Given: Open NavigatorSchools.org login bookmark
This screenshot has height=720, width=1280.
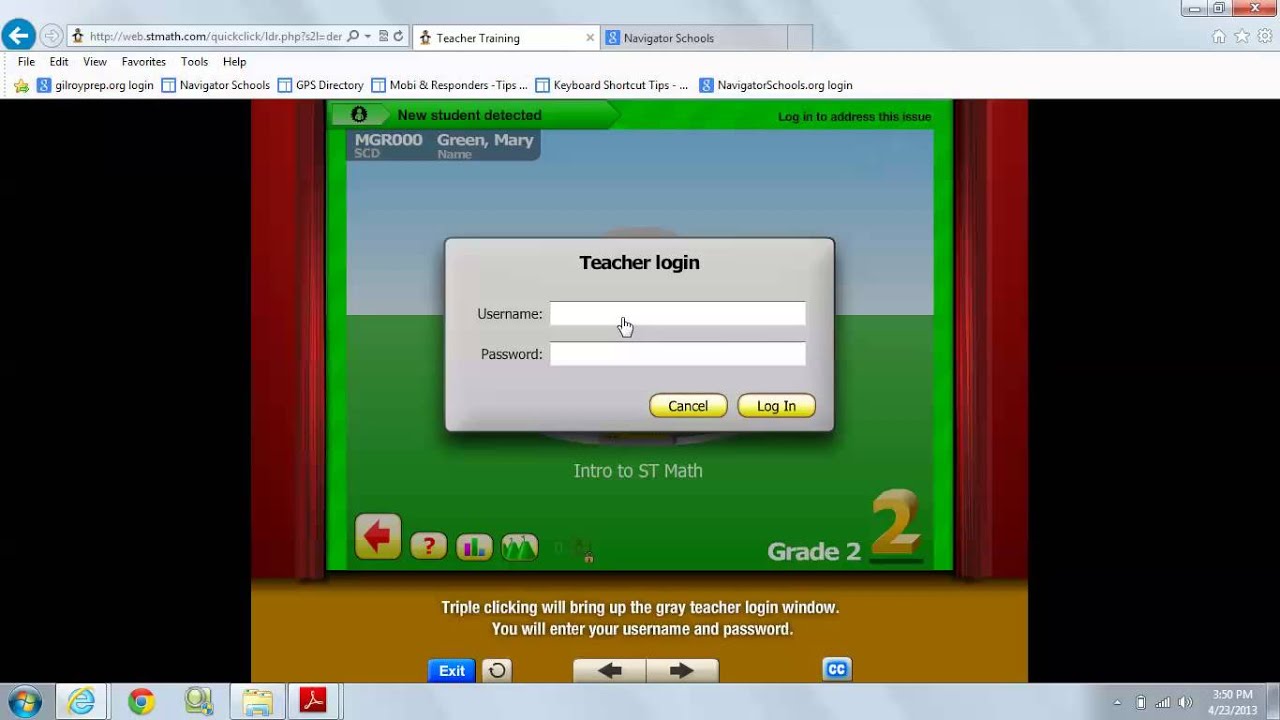Looking at the screenshot, I should click(x=776, y=85).
